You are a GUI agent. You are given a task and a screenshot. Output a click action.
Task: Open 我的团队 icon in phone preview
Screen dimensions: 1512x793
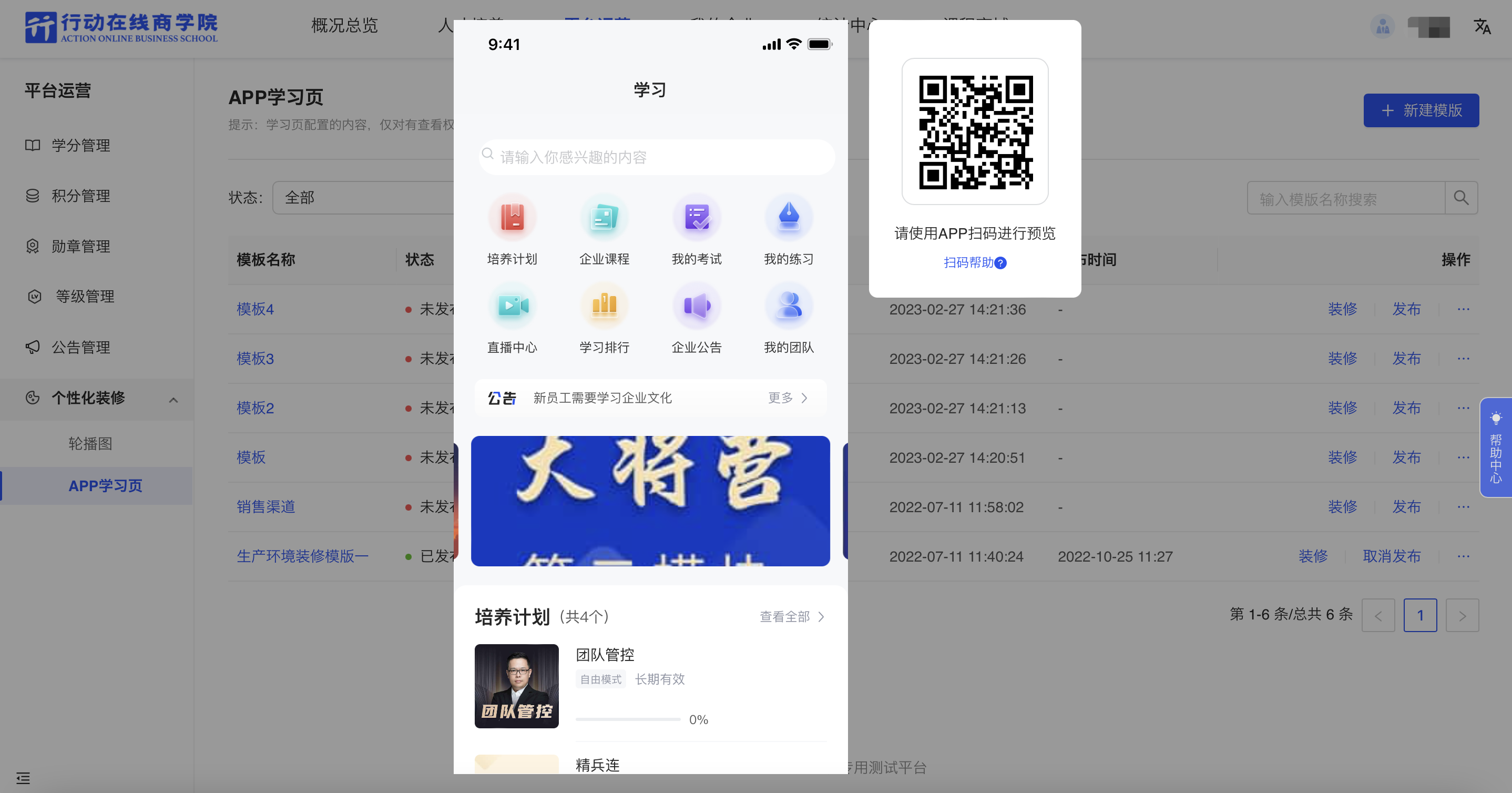tap(789, 306)
